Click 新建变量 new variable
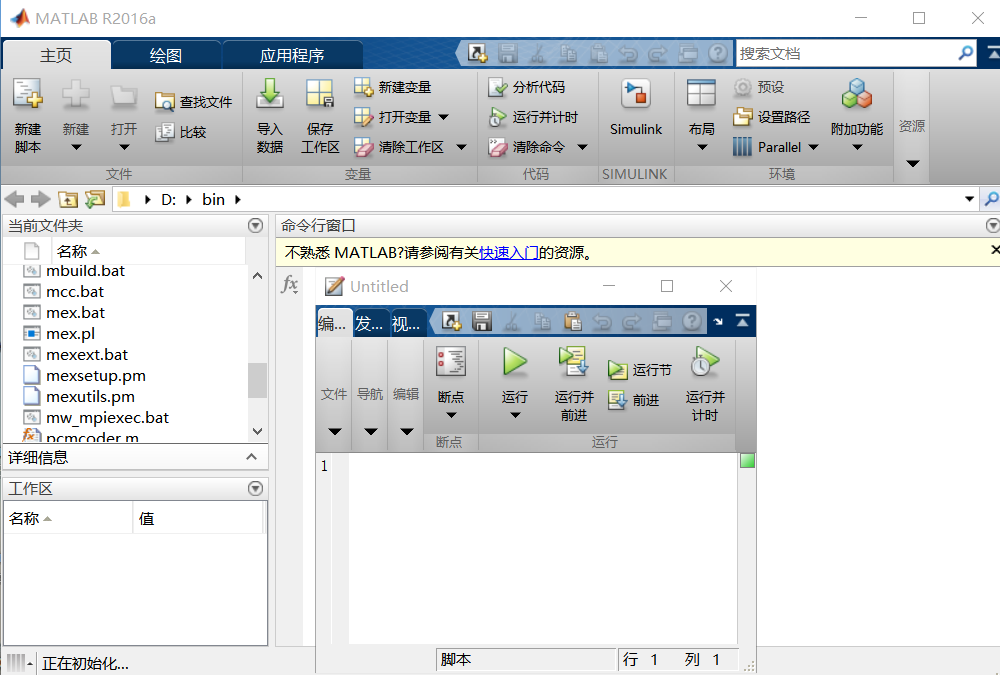The height and width of the screenshot is (675, 1000). (393, 87)
